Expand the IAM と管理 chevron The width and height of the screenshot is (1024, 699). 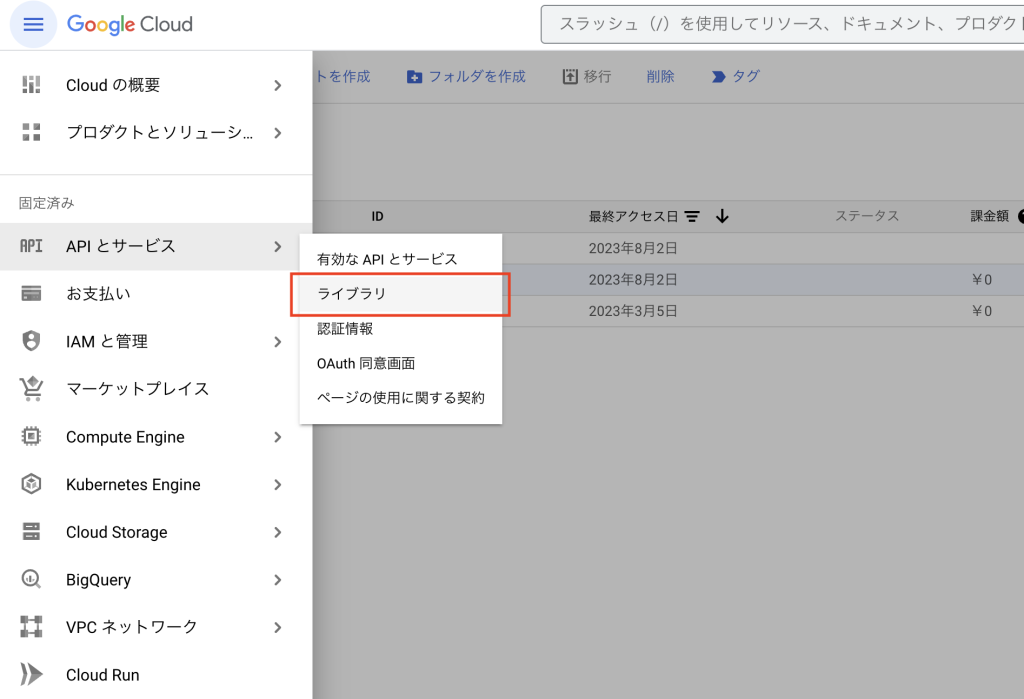tap(278, 342)
